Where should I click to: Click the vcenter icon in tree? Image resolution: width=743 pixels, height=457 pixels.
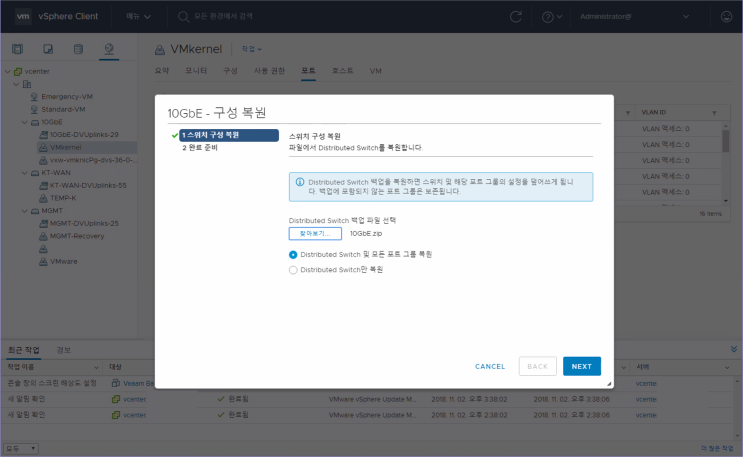(18, 72)
